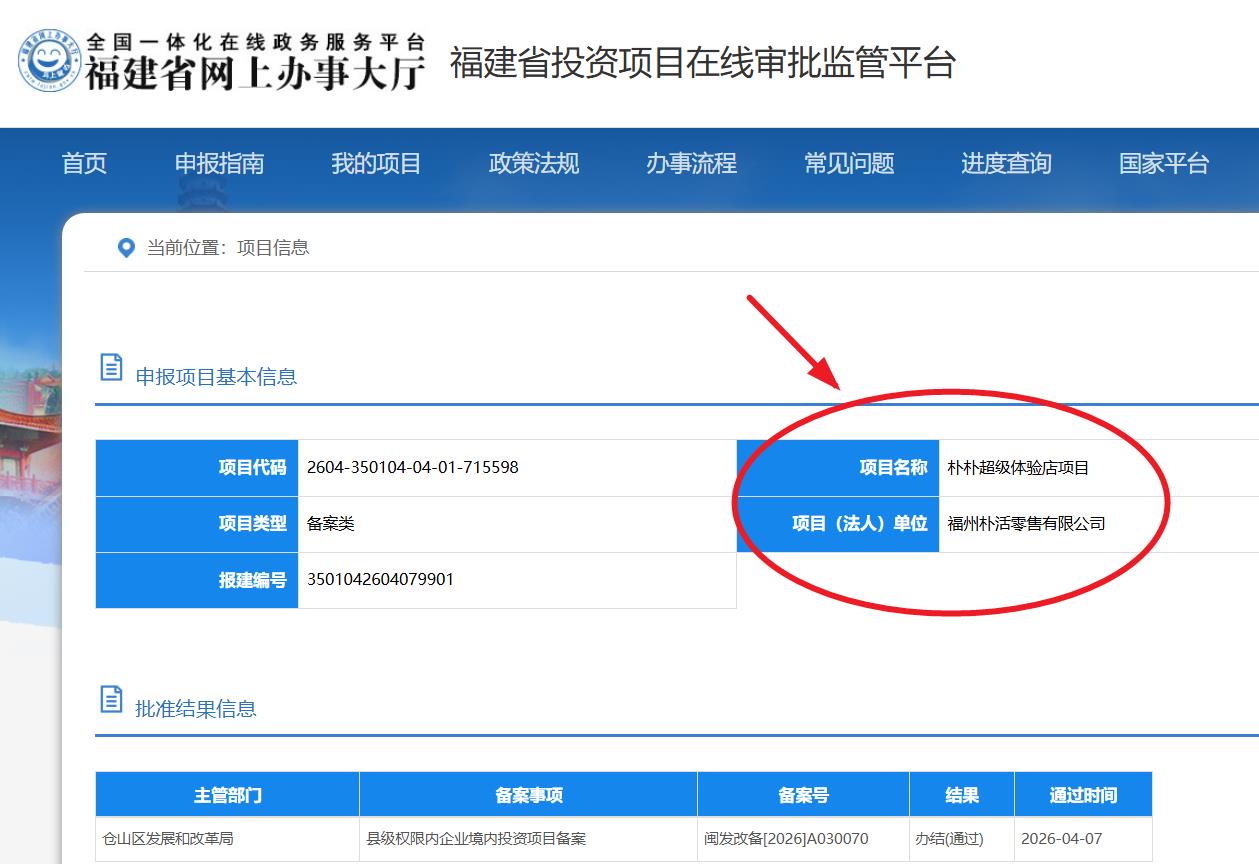This screenshot has height=864, width=1259.
Task: Click 进度查询 in the navigation bar
Action: (1006, 164)
